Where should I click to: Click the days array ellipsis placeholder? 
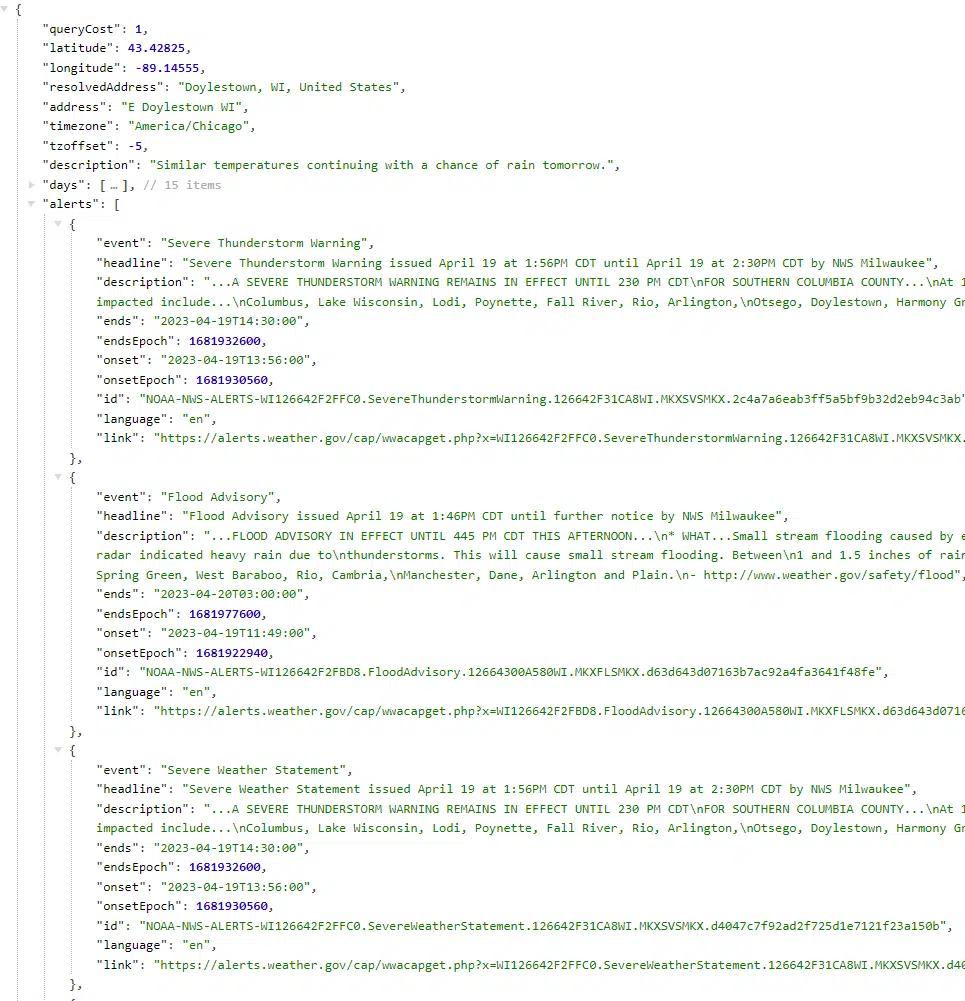pyautogui.click(x=112, y=185)
